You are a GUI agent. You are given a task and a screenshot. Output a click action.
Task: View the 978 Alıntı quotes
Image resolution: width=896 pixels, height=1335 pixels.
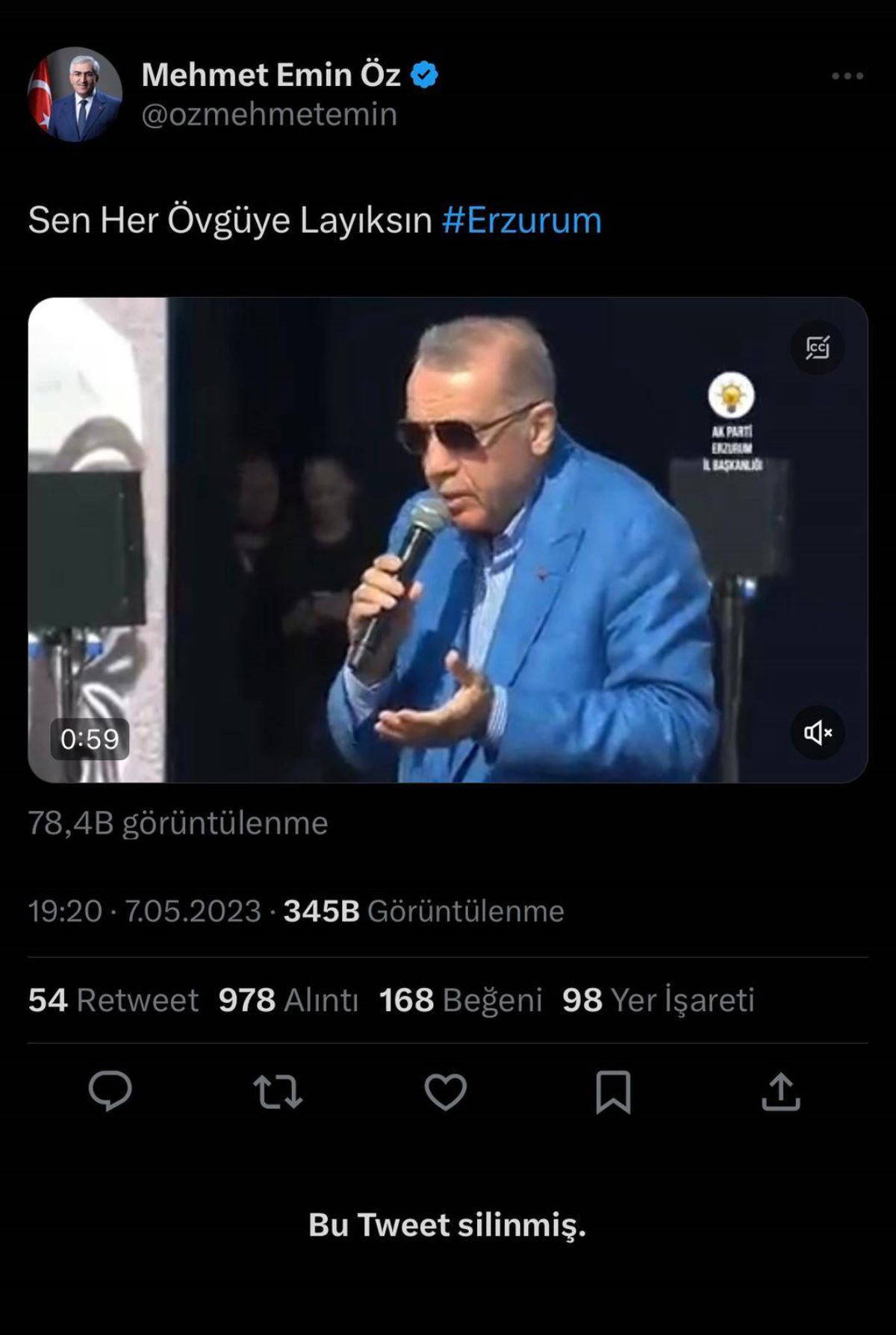(288, 1000)
